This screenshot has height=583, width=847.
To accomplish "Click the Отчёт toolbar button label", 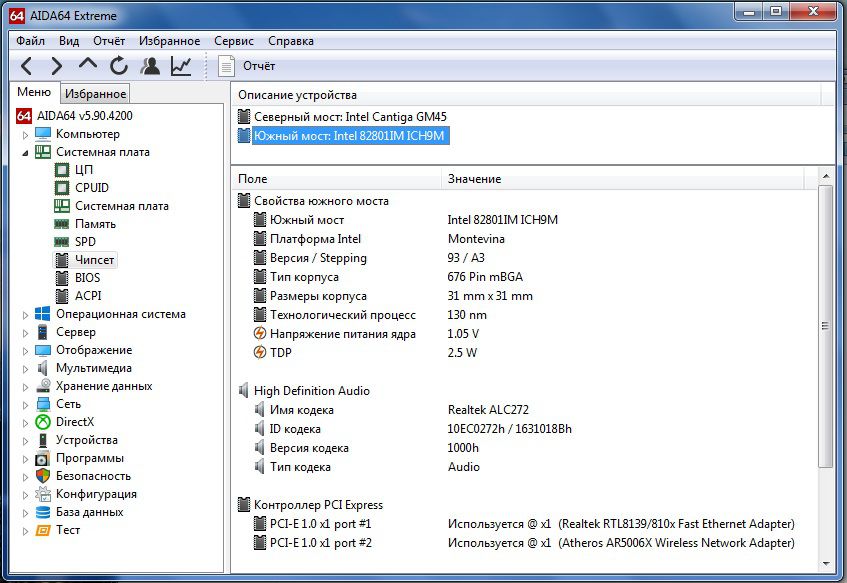I will [259, 66].
